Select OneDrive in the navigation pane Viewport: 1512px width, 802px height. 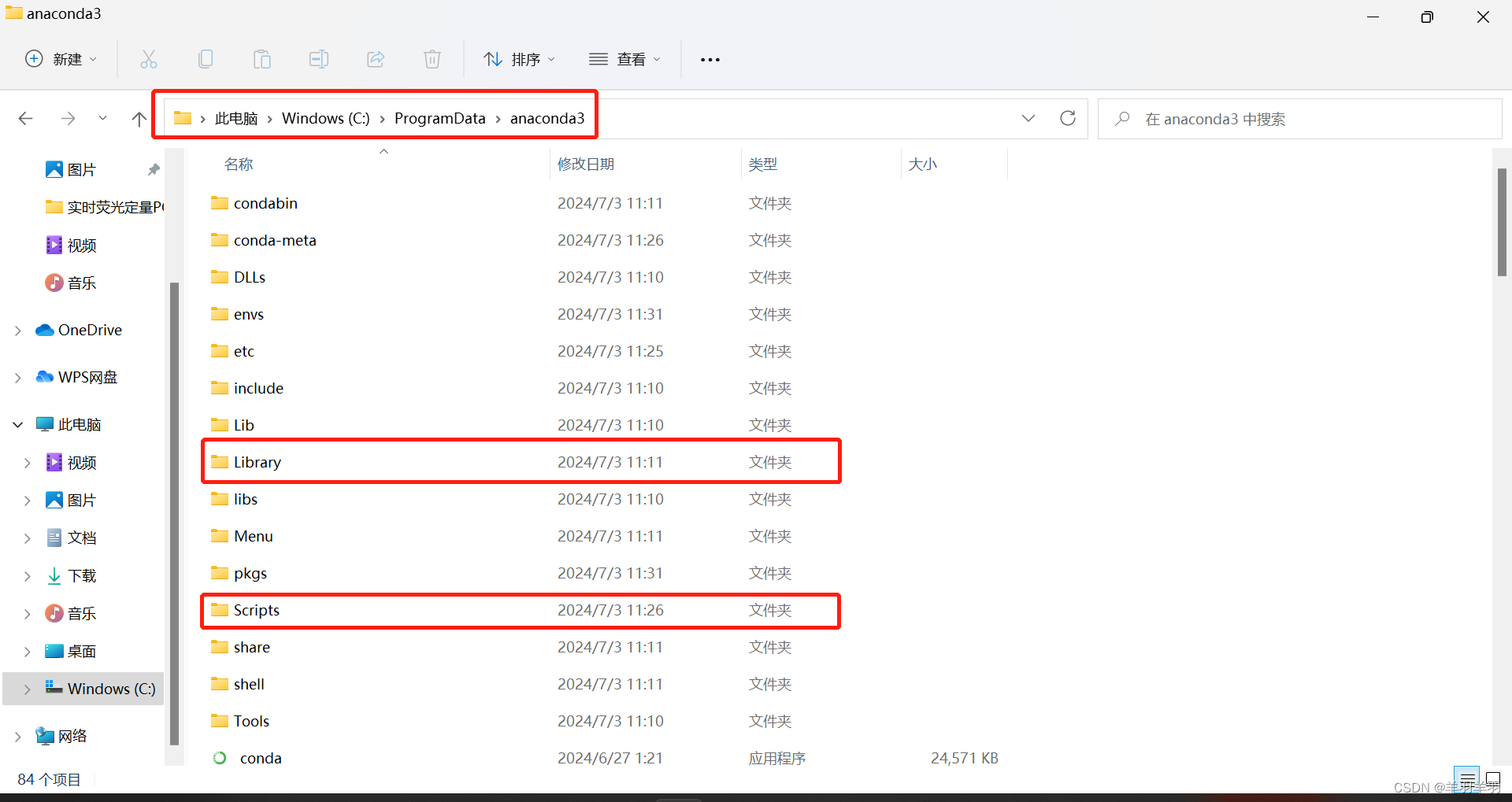[x=90, y=330]
